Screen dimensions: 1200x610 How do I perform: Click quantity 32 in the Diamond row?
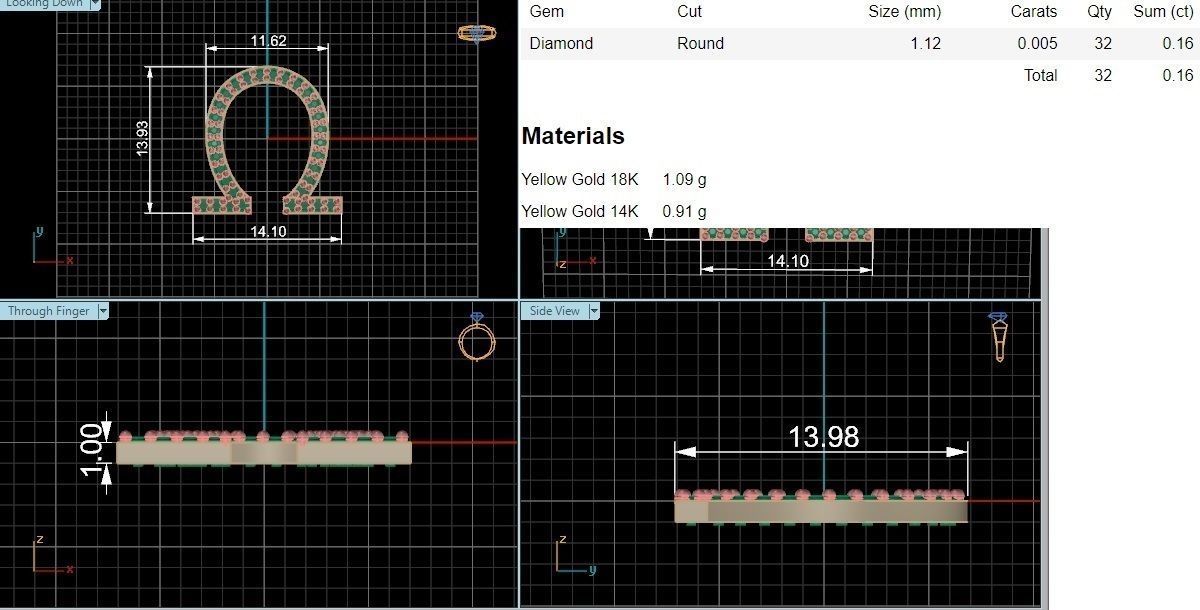[1103, 44]
